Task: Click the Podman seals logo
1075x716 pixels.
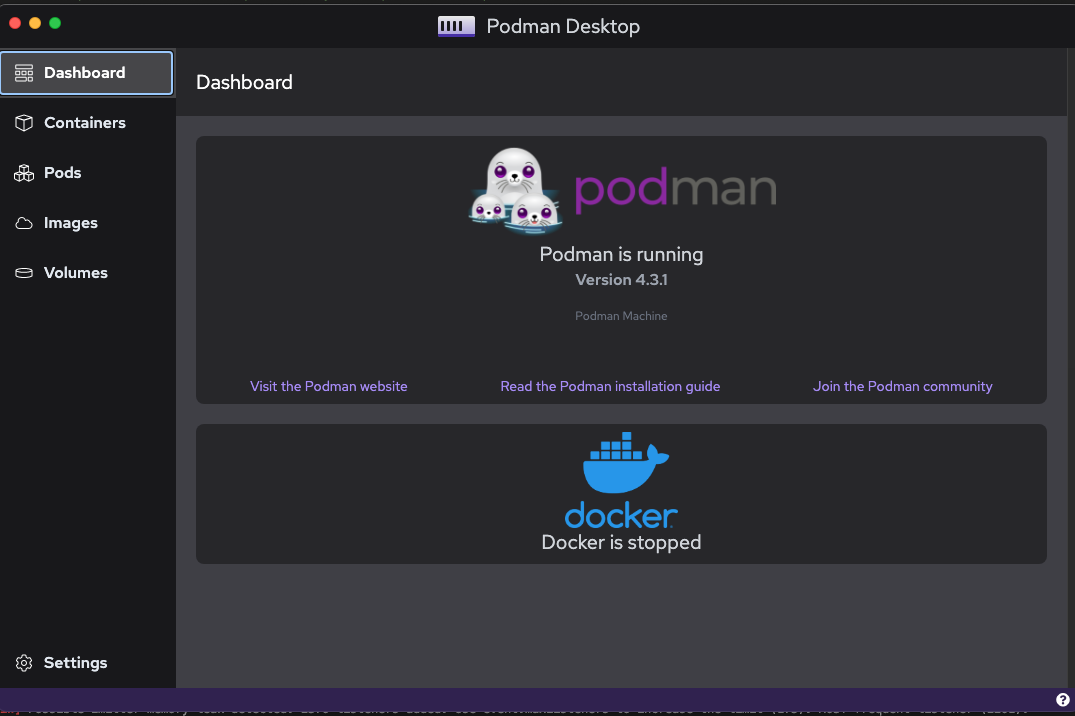Action: point(516,190)
